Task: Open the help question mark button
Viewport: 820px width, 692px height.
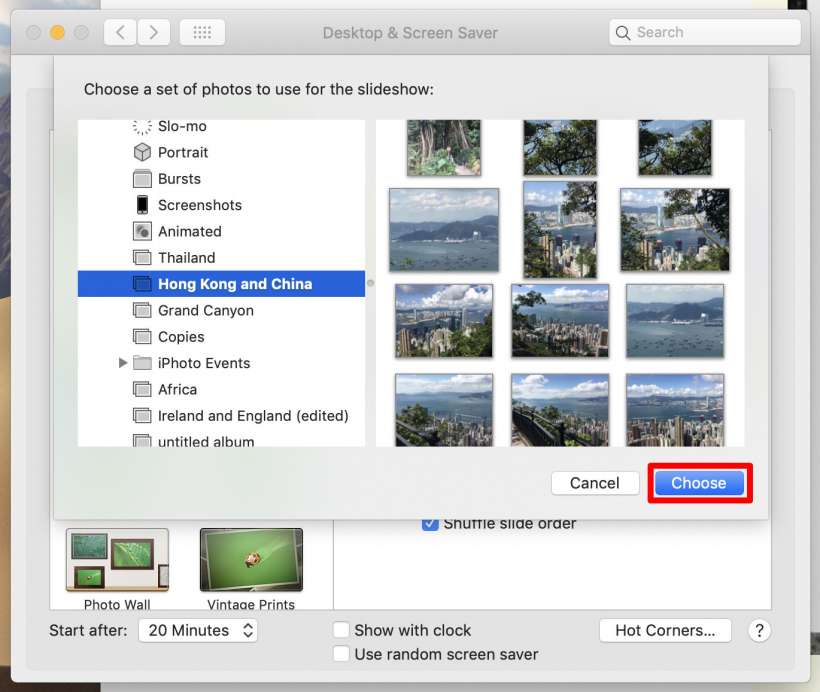Action: click(759, 630)
